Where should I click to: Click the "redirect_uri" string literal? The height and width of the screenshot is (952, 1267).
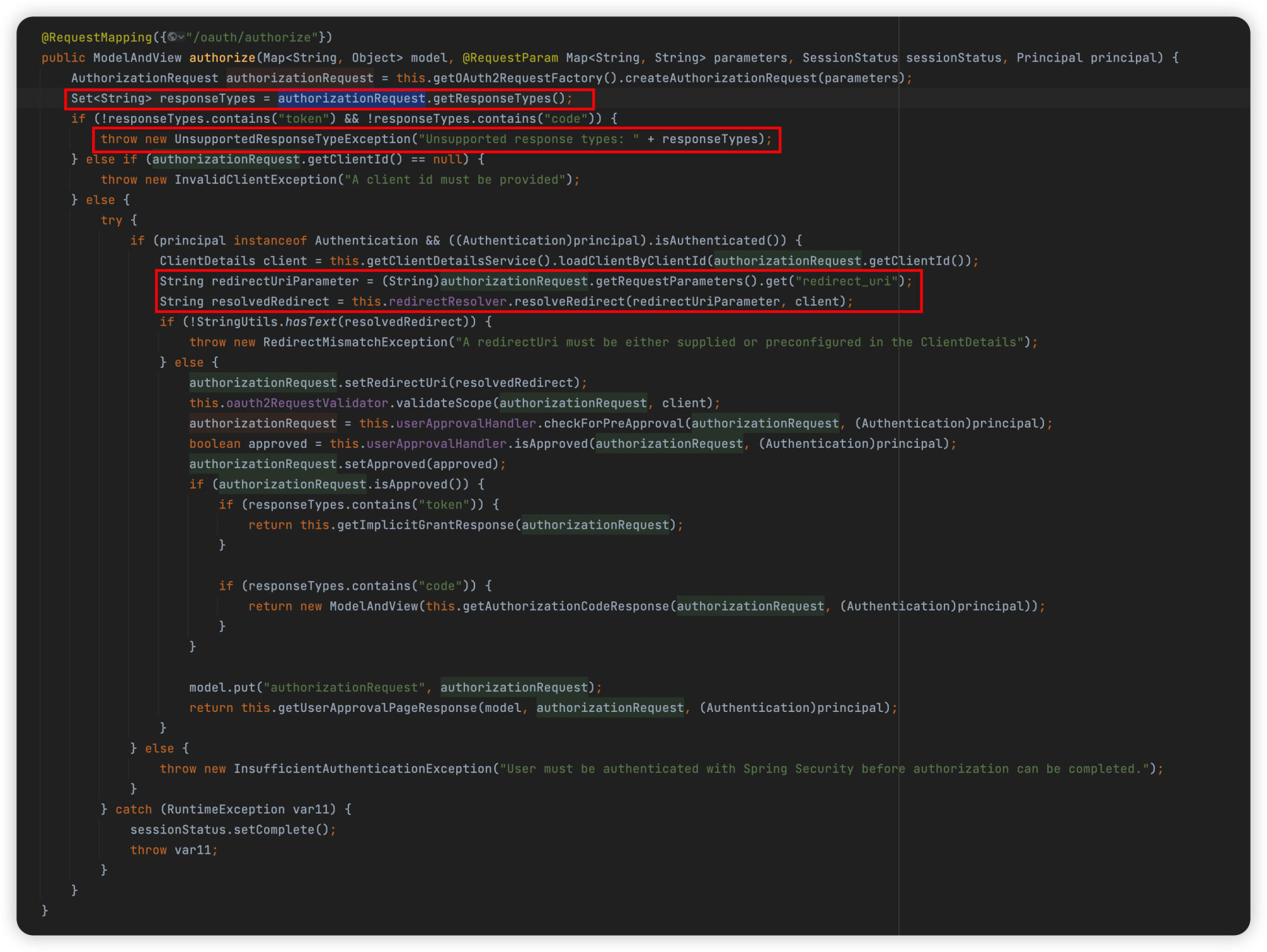pyautogui.click(x=846, y=281)
